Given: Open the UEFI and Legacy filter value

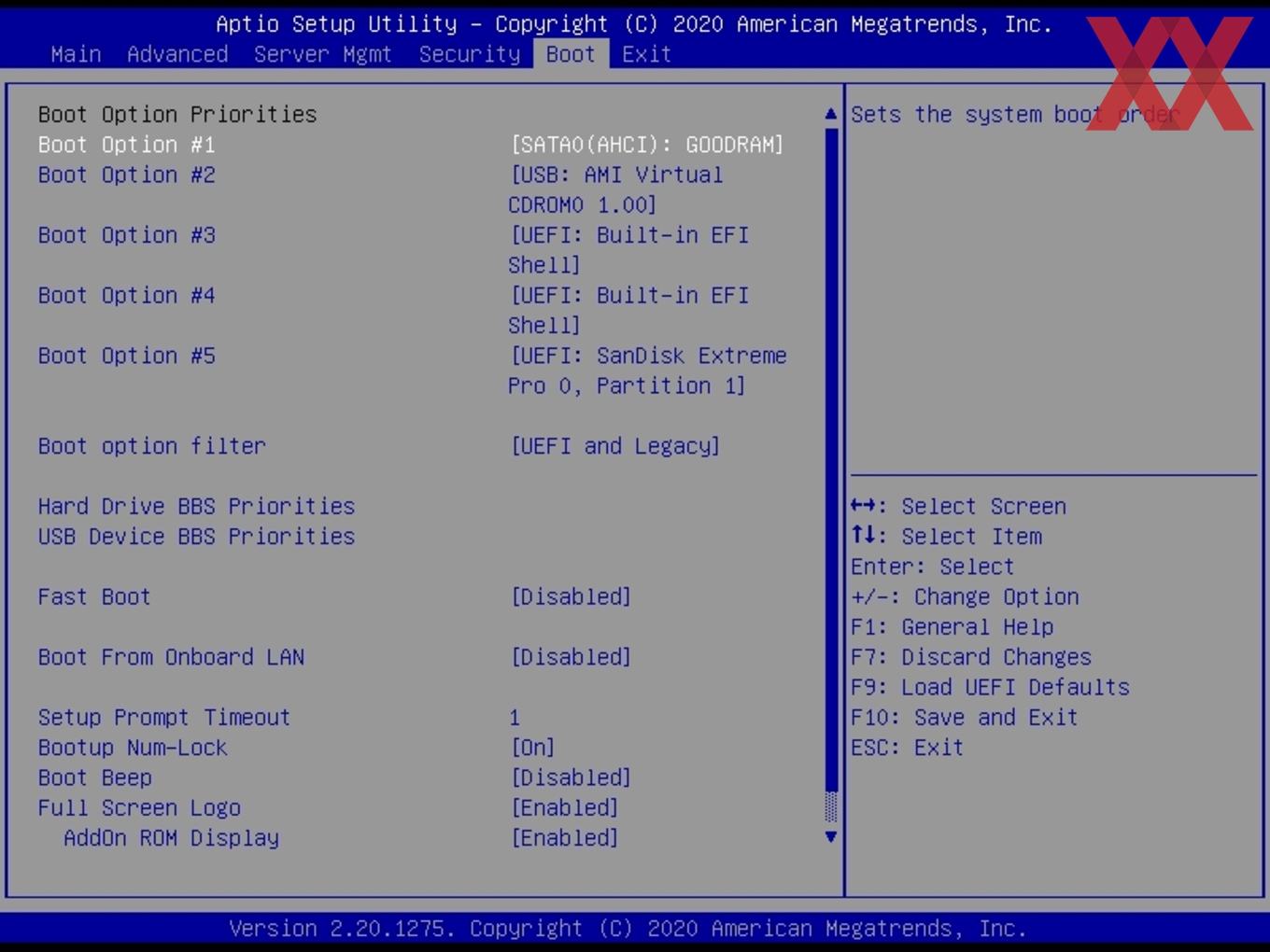Looking at the screenshot, I should (x=615, y=446).
